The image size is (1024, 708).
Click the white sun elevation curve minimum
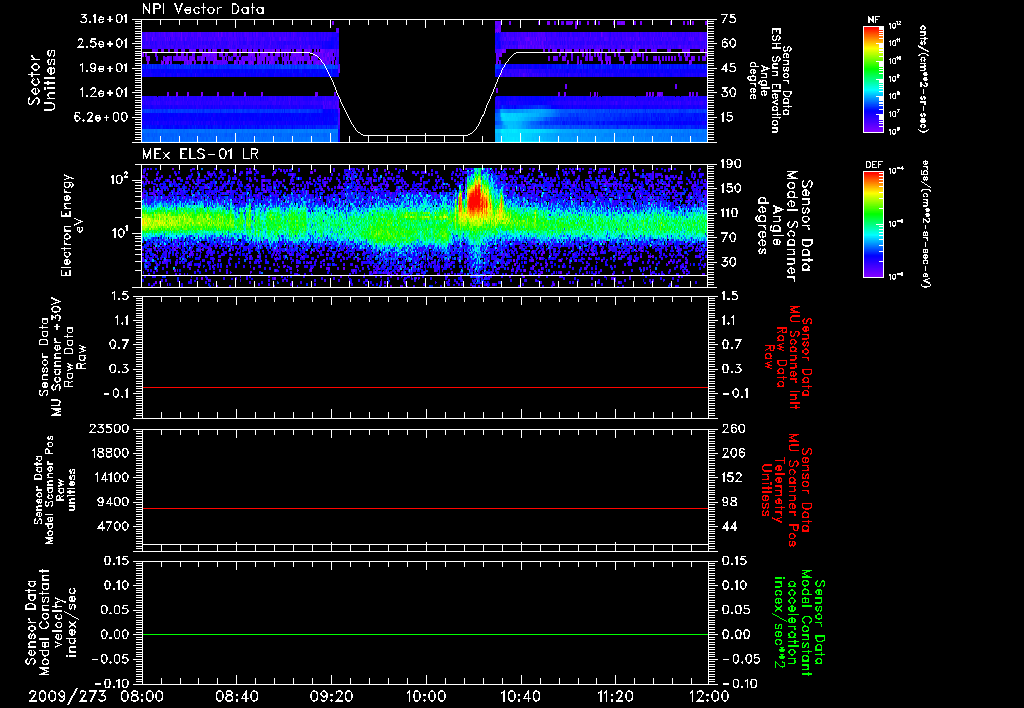(415, 136)
